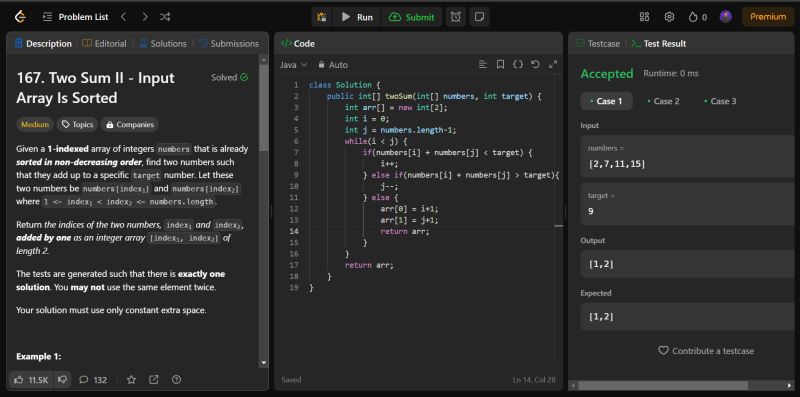Open the 132 comments
Image resolution: width=800 pixels, height=397 pixels.
point(93,380)
